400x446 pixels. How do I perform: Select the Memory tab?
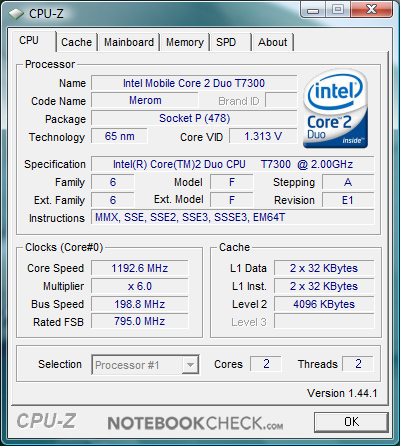(x=185, y=42)
